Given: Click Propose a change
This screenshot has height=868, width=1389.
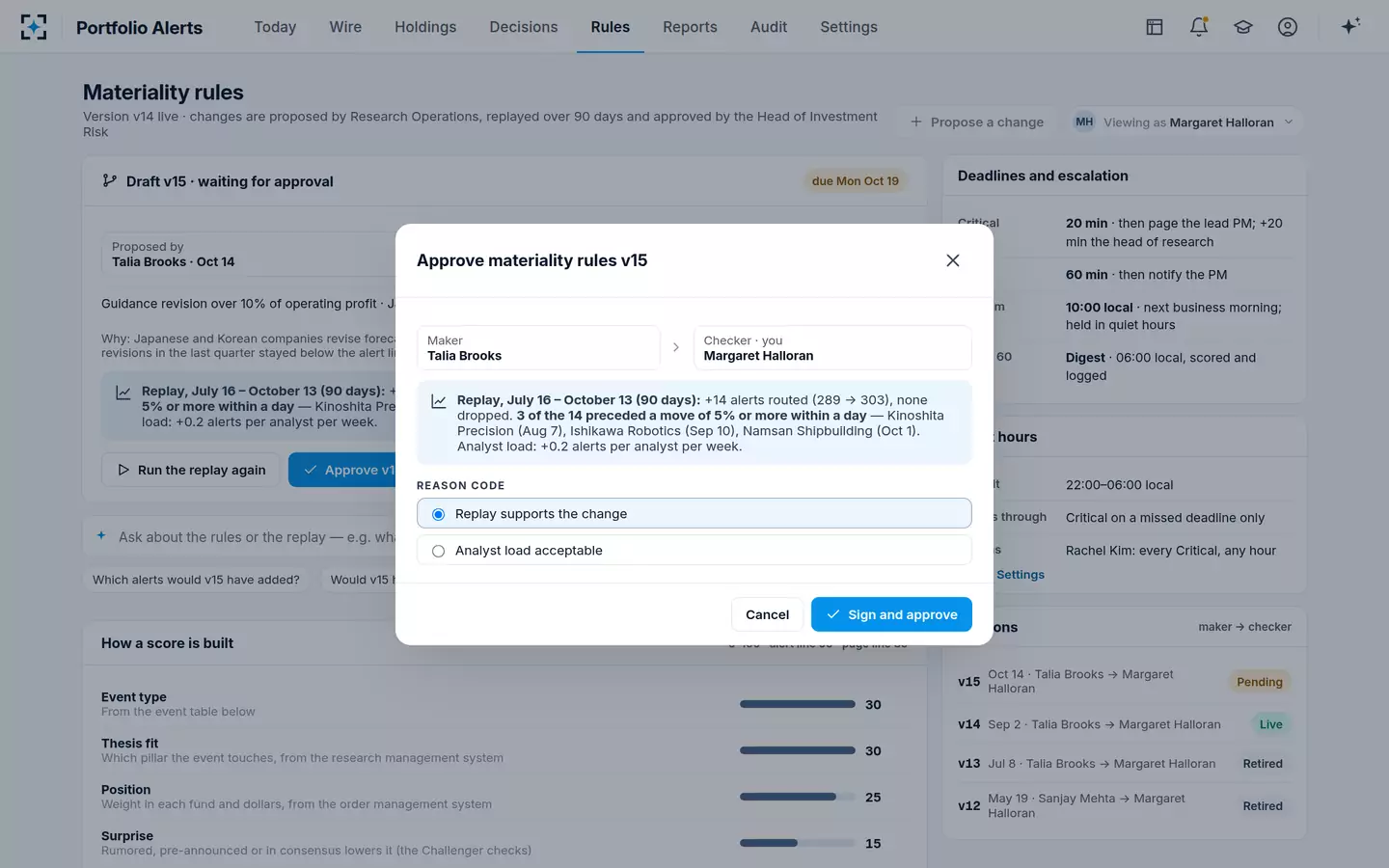Looking at the screenshot, I should tap(977, 122).
